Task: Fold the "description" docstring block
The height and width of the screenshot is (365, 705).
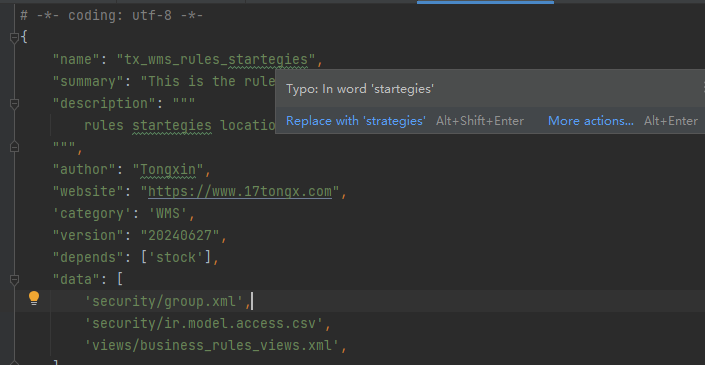Action: [14, 104]
